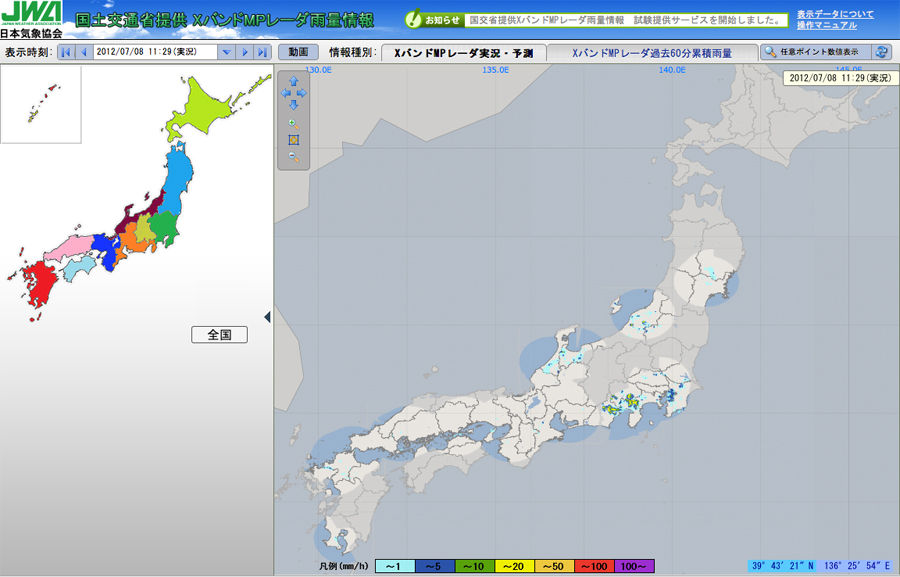This screenshot has height=577, width=900.
Task: Jump to the latest display time
Action: (x=262, y=52)
